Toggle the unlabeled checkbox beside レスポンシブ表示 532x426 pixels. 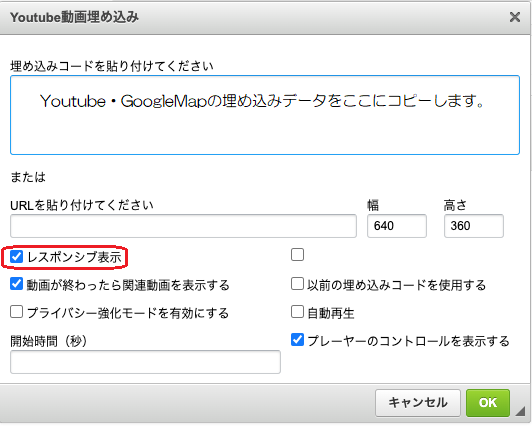click(x=297, y=254)
